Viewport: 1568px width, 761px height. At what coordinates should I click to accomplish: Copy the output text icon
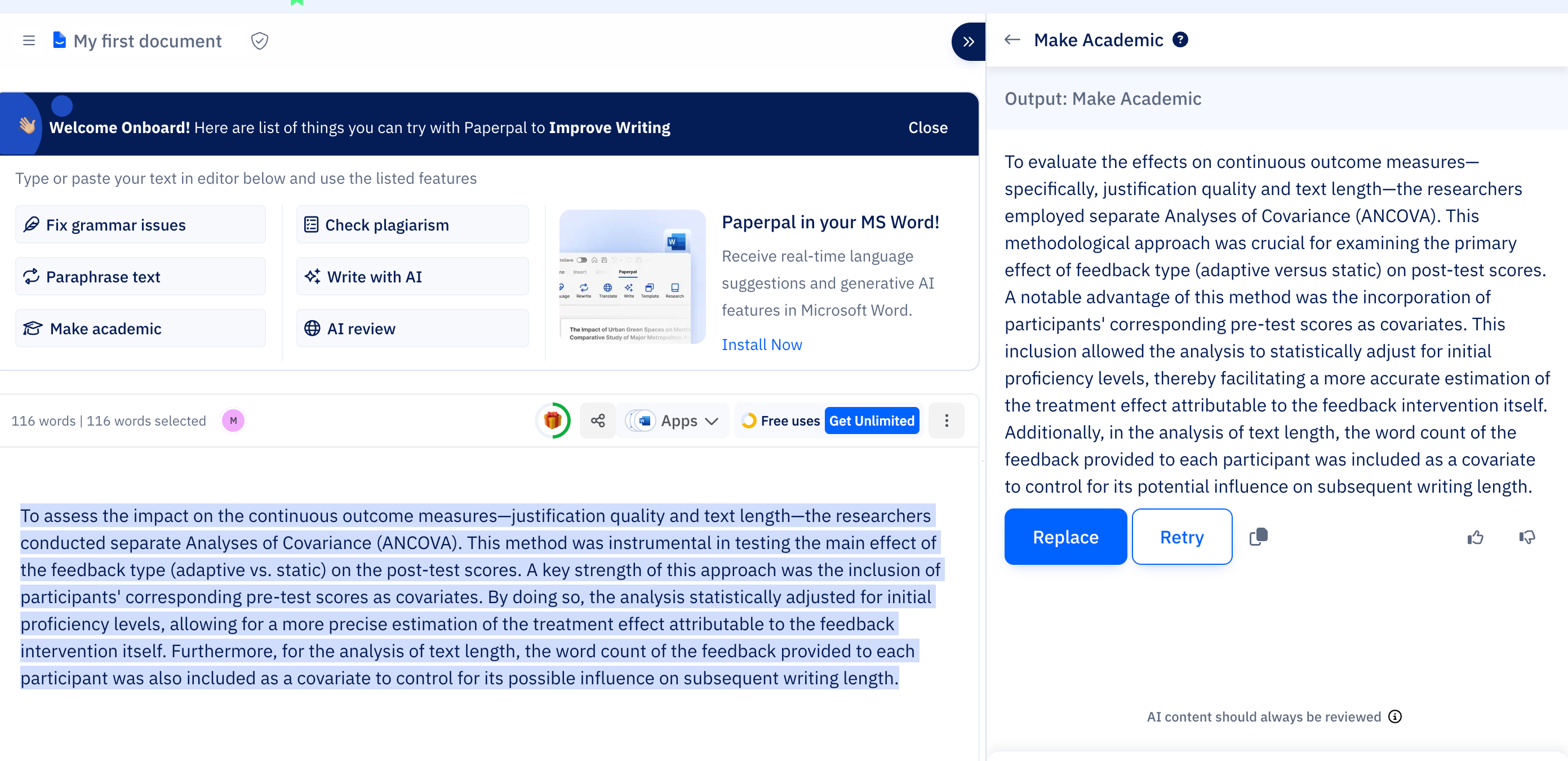(x=1258, y=536)
